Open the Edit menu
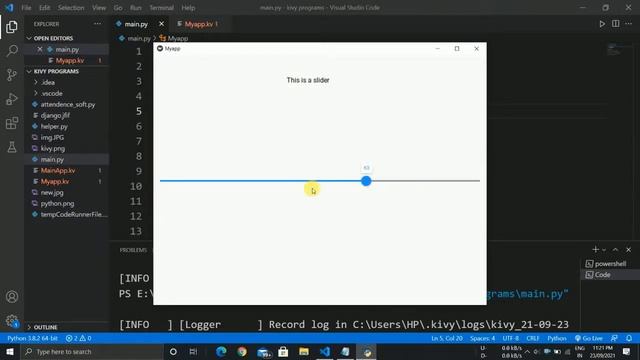The height and width of the screenshot is (360, 640). (44, 8)
